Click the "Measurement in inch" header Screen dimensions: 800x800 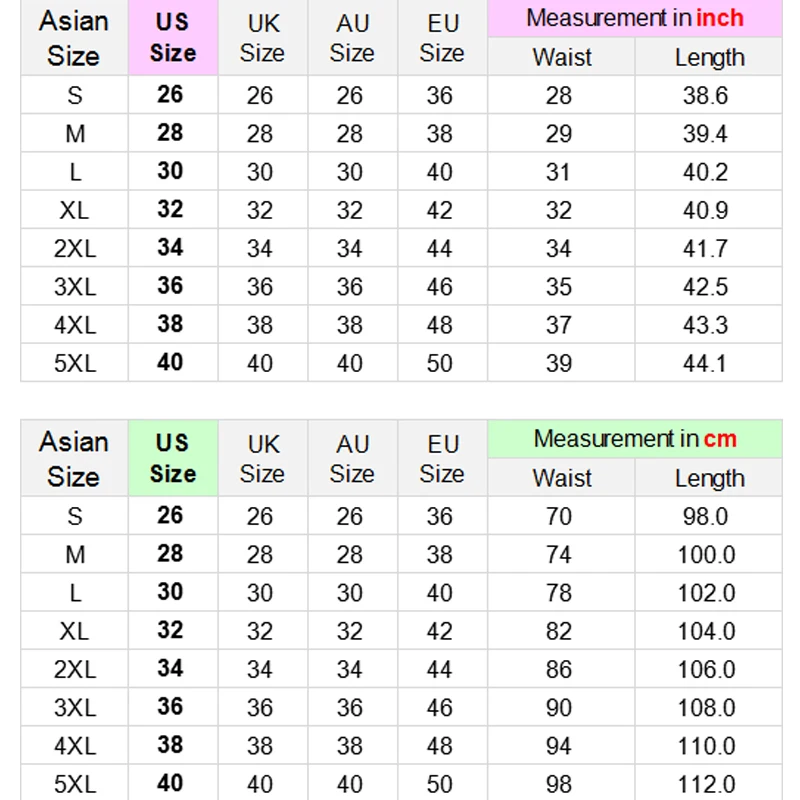tap(635, 18)
